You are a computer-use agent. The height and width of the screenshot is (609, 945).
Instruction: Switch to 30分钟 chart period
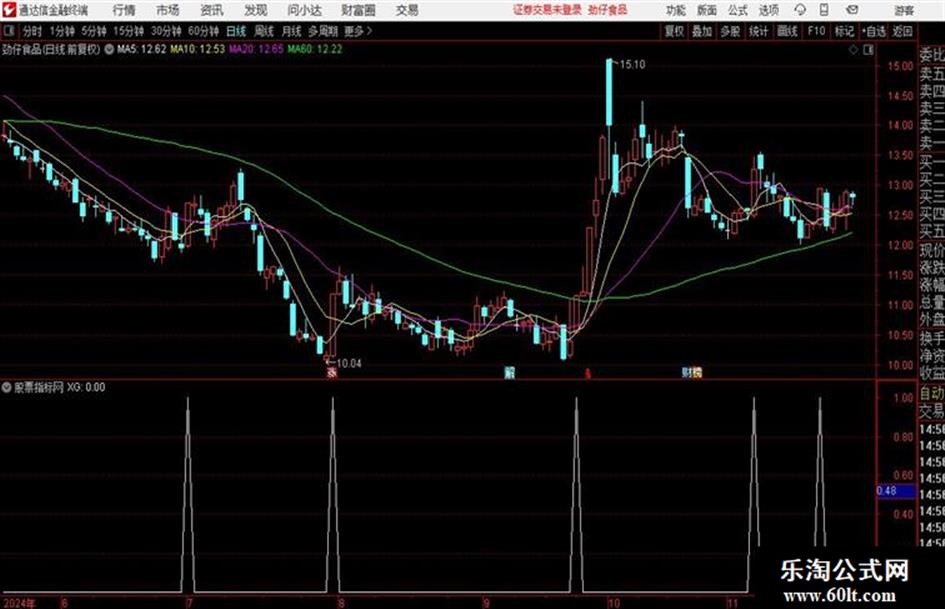(166, 31)
